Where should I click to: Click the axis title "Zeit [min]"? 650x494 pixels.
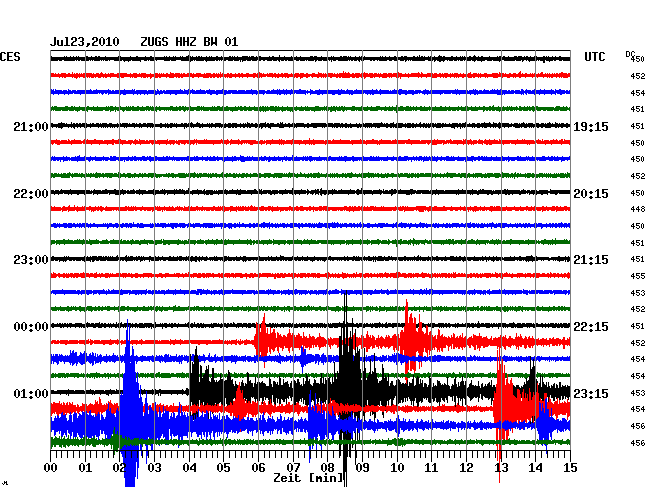308,478
